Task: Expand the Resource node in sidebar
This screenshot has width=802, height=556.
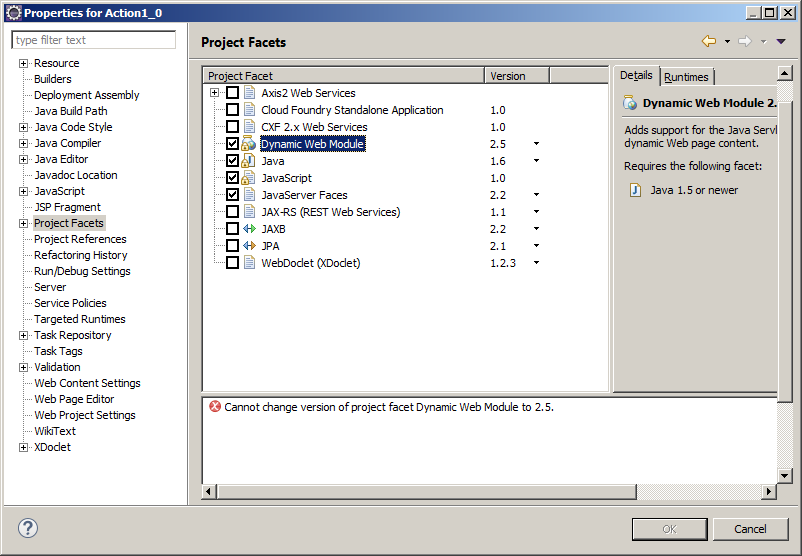Action: pos(23,63)
